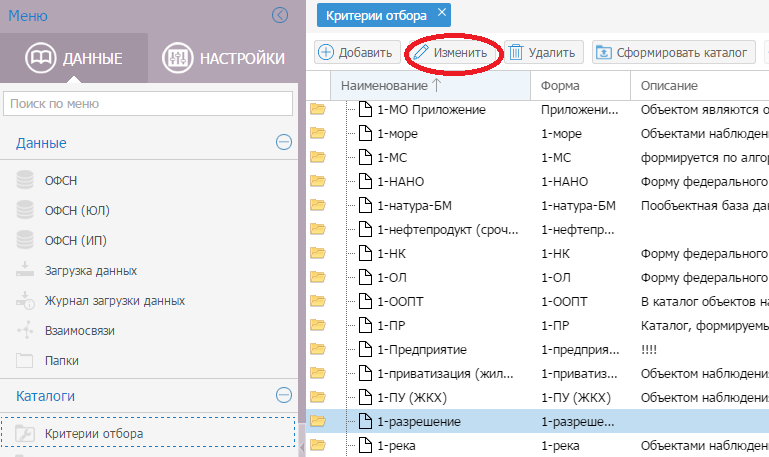Viewport: 769px width, 457px height.
Task: Select the 1-МС row
Action: [x=538, y=157]
